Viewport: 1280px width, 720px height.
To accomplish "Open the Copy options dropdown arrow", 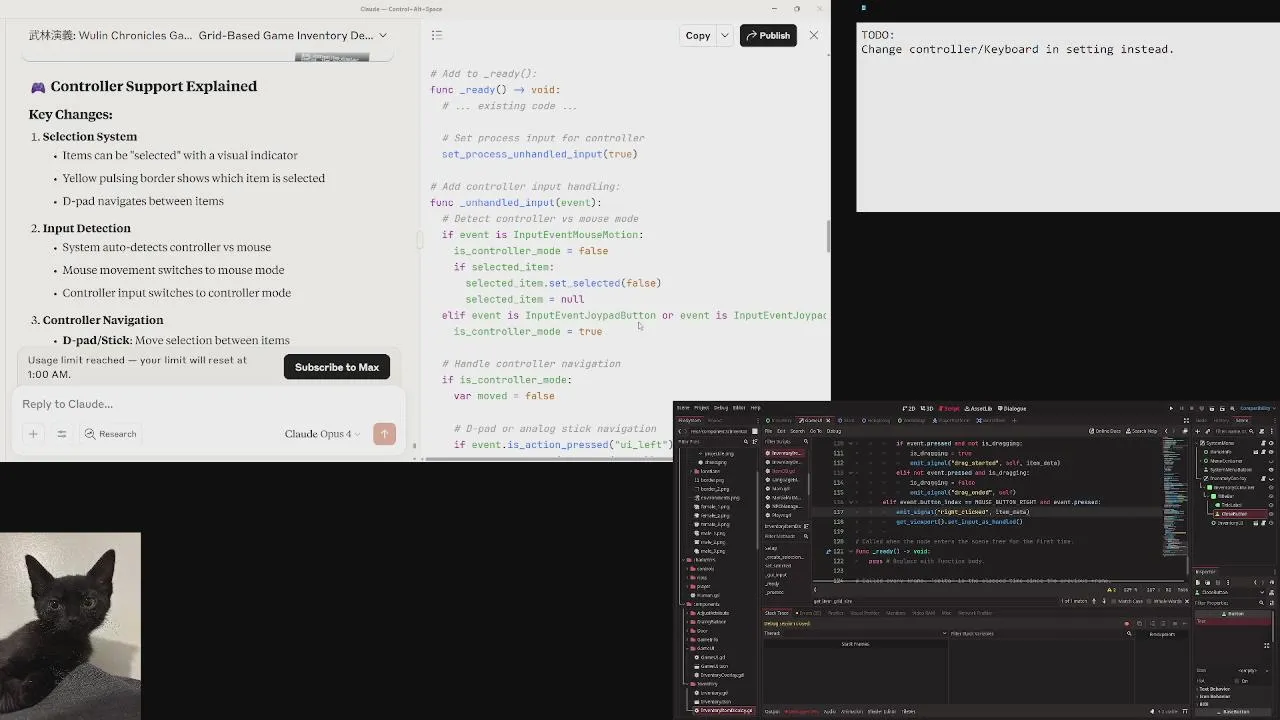I will point(725,35).
